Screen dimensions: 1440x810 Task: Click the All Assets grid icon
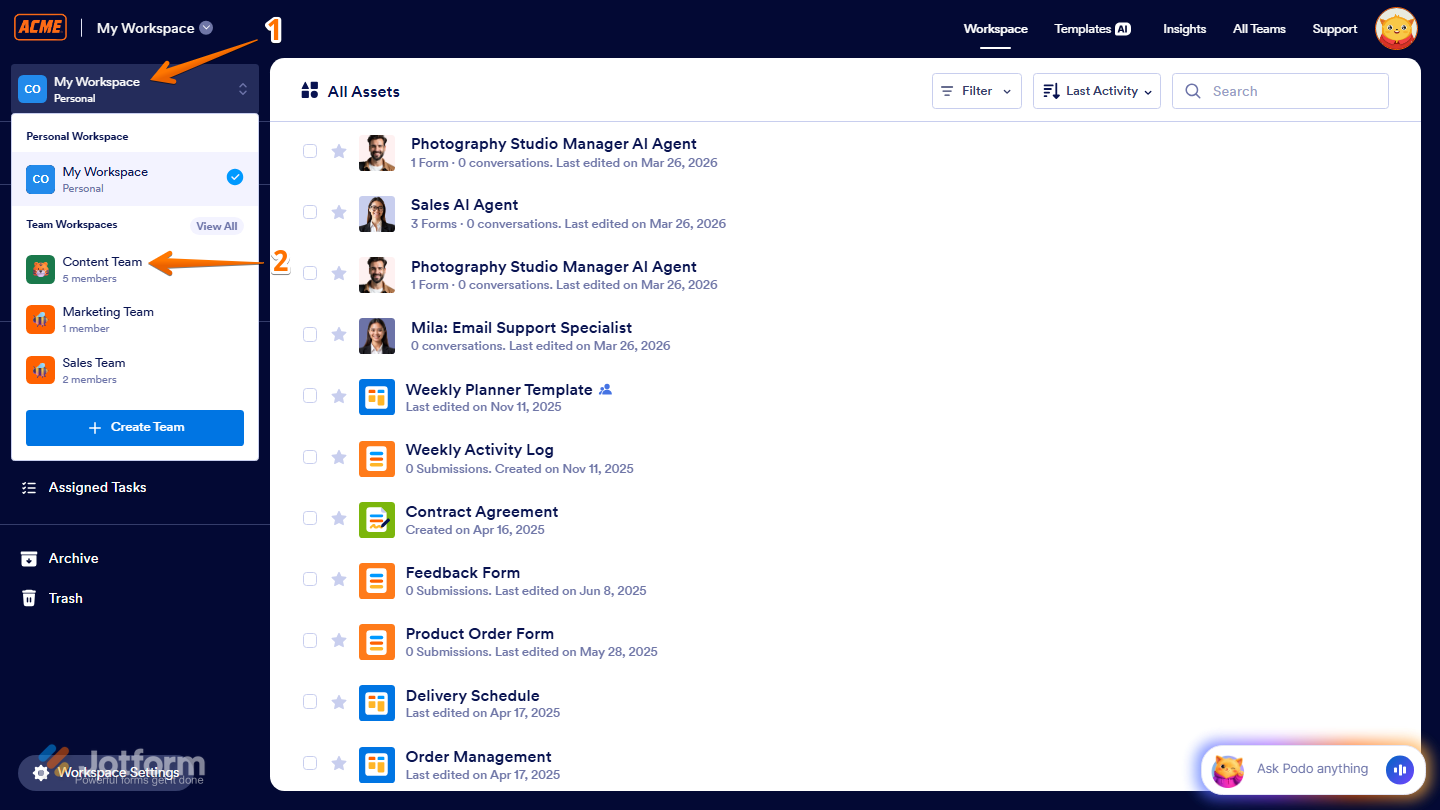[308, 90]
